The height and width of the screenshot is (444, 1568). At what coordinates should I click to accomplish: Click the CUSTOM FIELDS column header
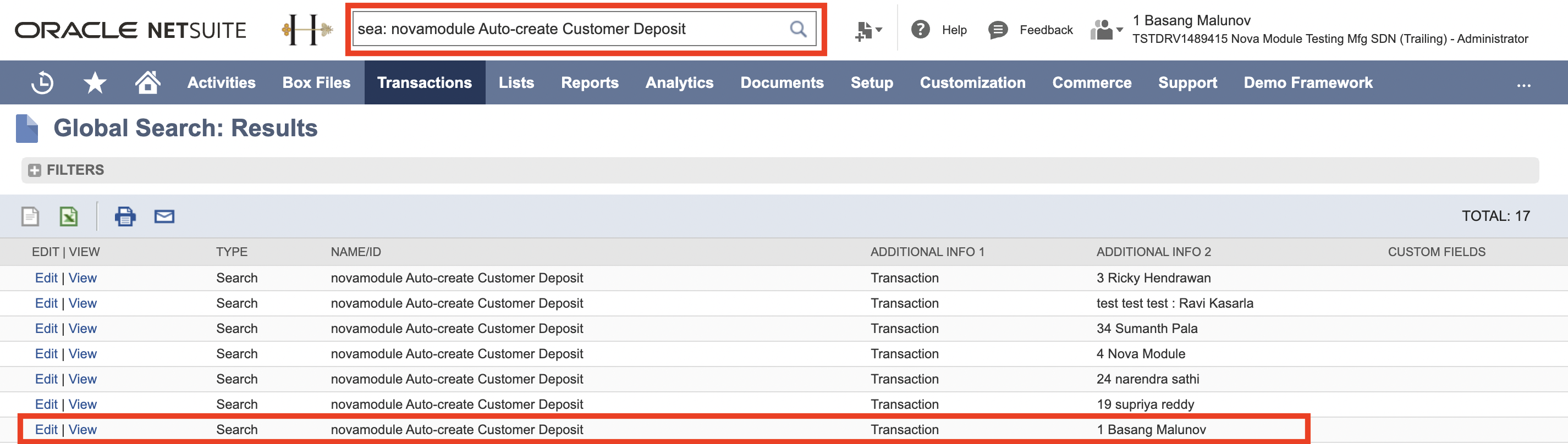[x=1437, y=252]
